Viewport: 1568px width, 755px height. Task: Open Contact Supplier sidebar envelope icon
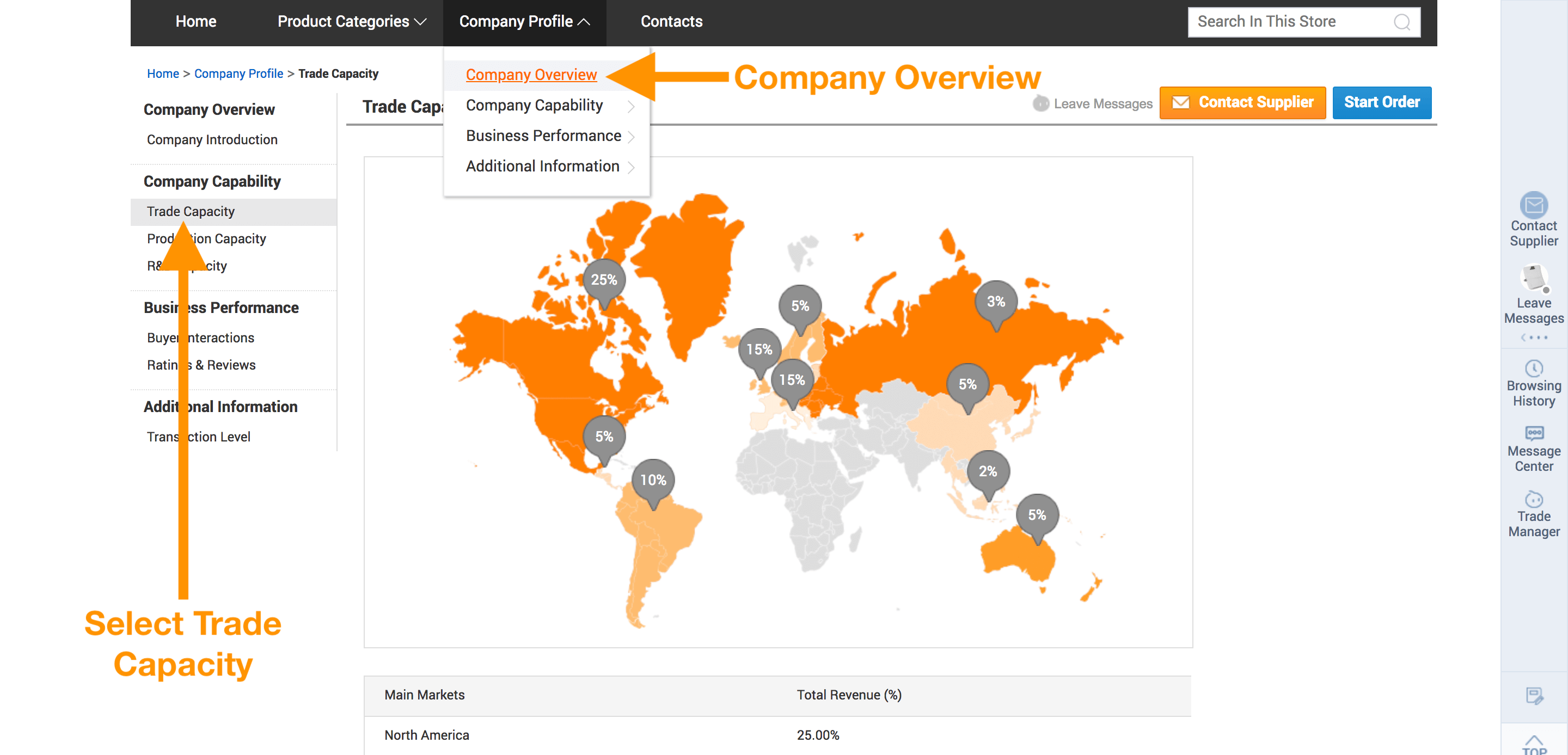(1533, 205)
